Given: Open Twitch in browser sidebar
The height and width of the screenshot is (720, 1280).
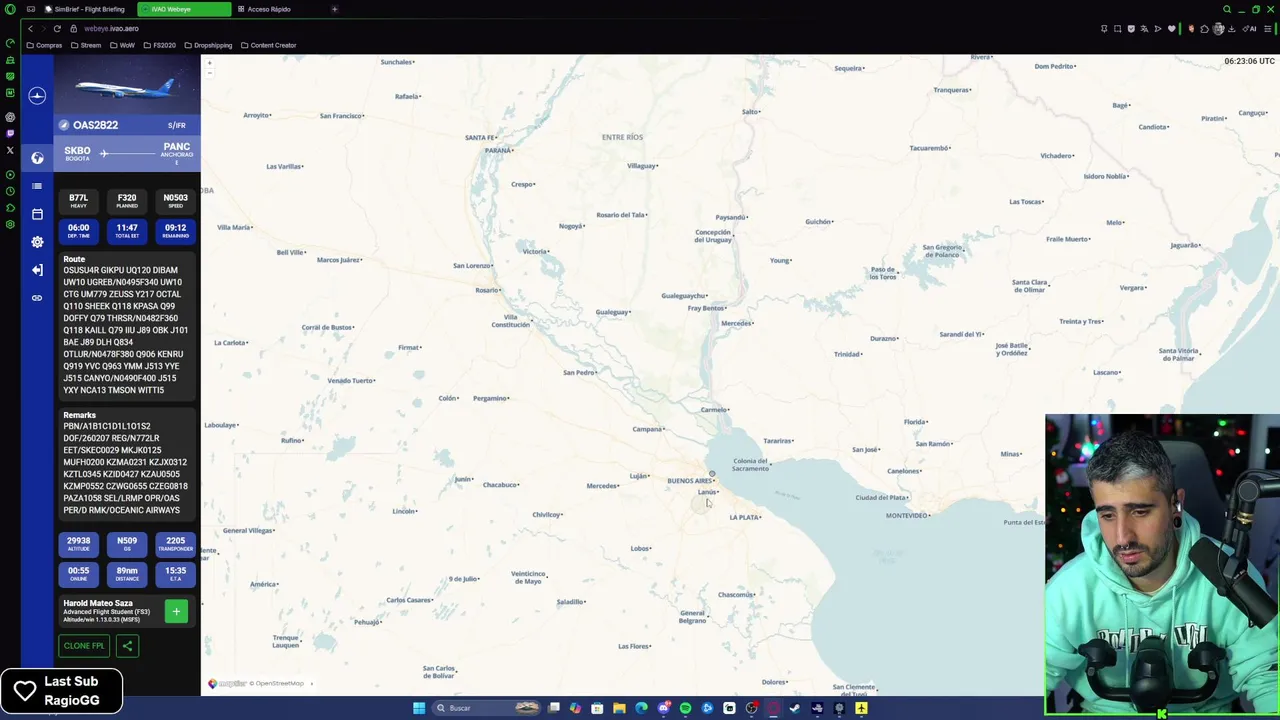Looking at the screenshot, I should click(10, 133).
